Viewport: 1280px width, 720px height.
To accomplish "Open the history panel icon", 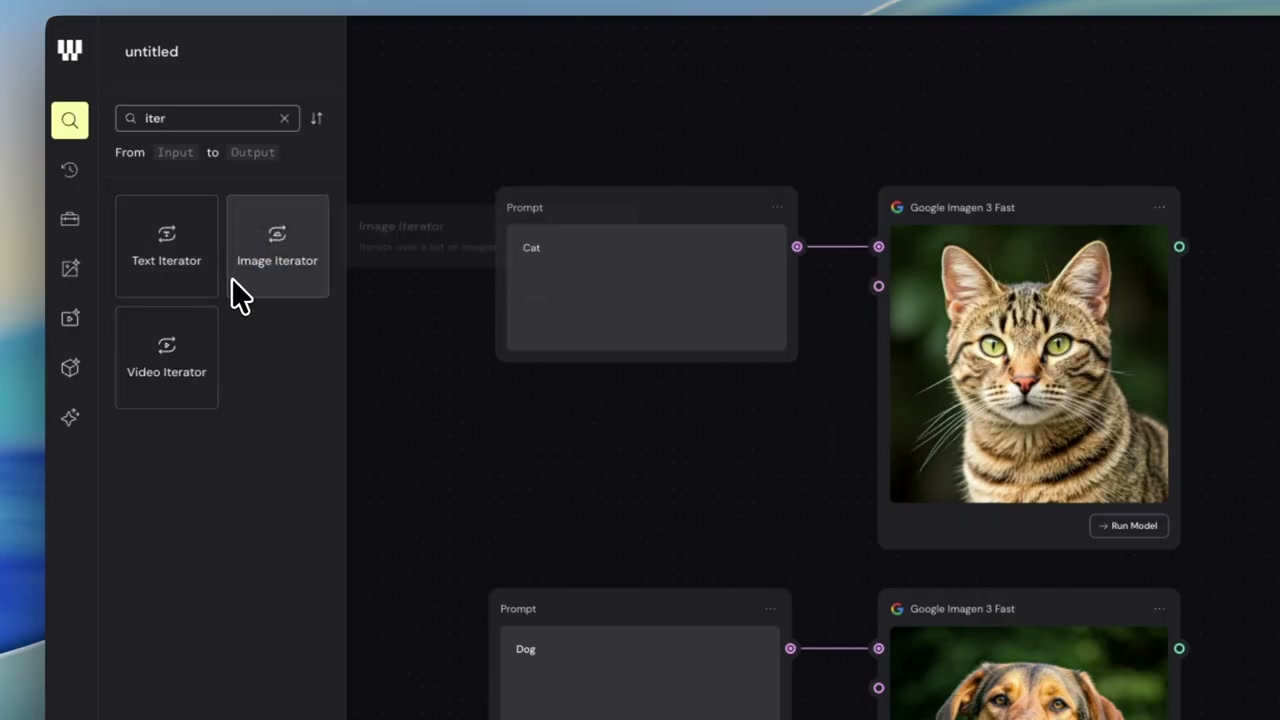I will (70, 170).
